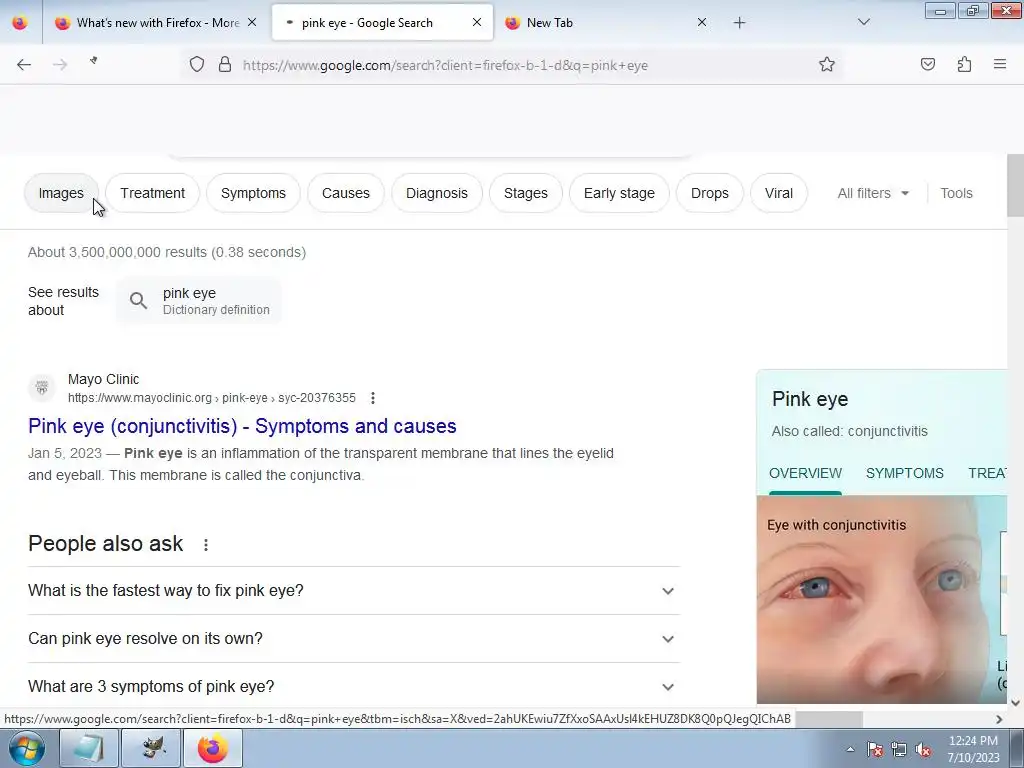Open a new tab with plus button
The image size is (1024, 768).
(x=739, y=23)
